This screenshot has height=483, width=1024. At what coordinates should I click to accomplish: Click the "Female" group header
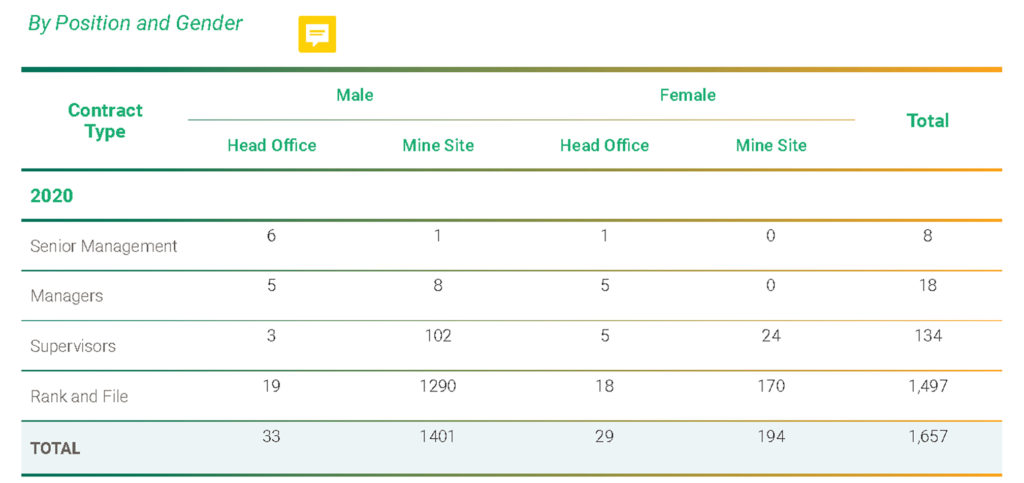[x=687, y=95]
